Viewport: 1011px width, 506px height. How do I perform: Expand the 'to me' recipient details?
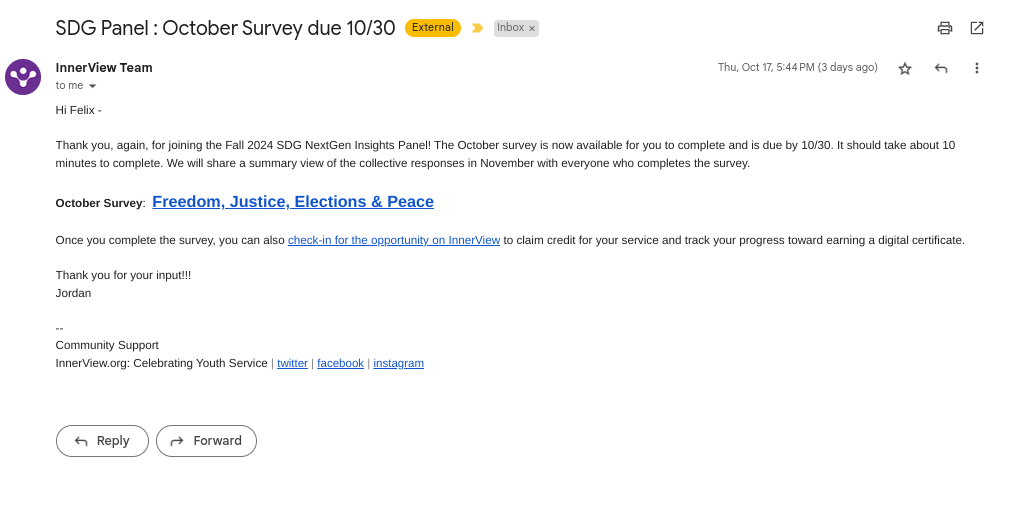(93, 86)
